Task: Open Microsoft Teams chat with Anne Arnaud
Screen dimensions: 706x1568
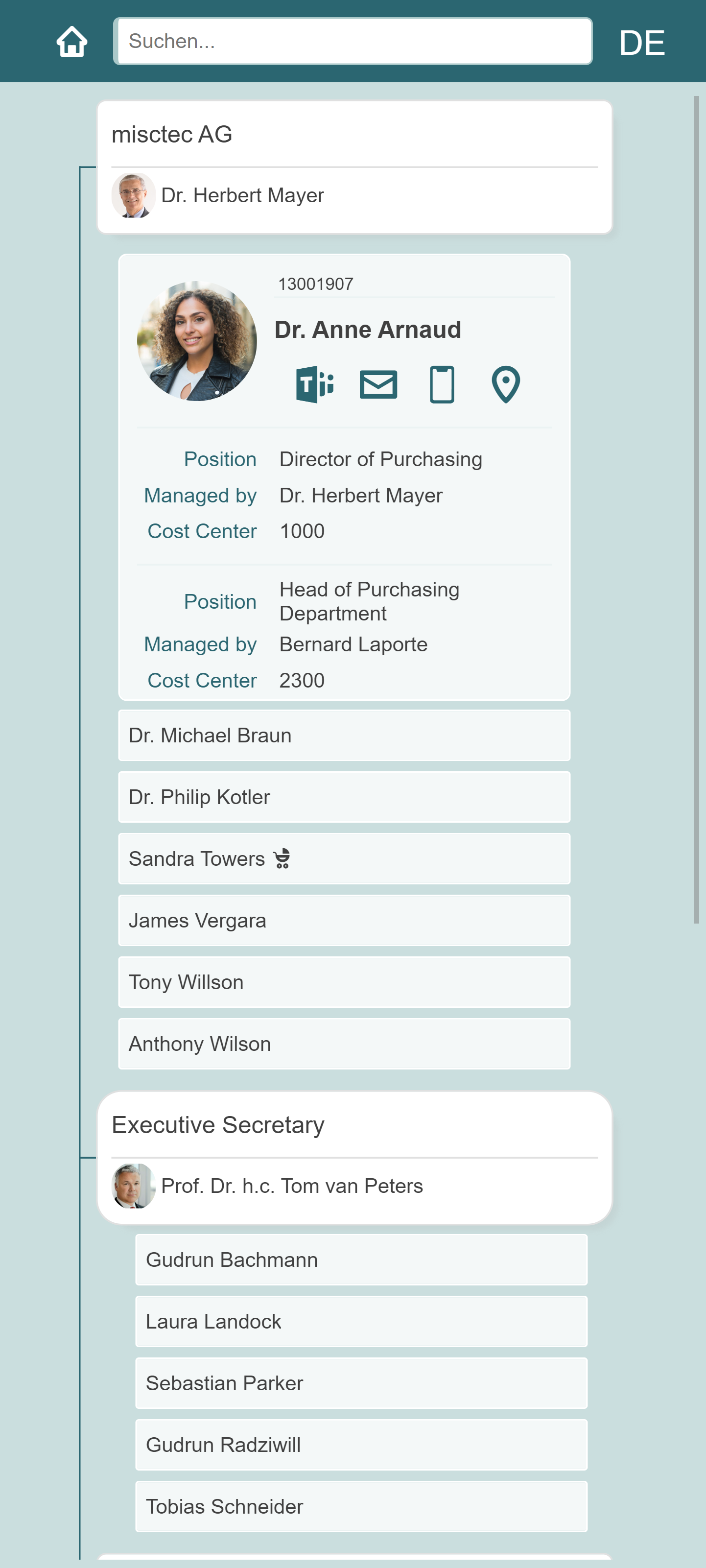Action: tap(315, 384)
